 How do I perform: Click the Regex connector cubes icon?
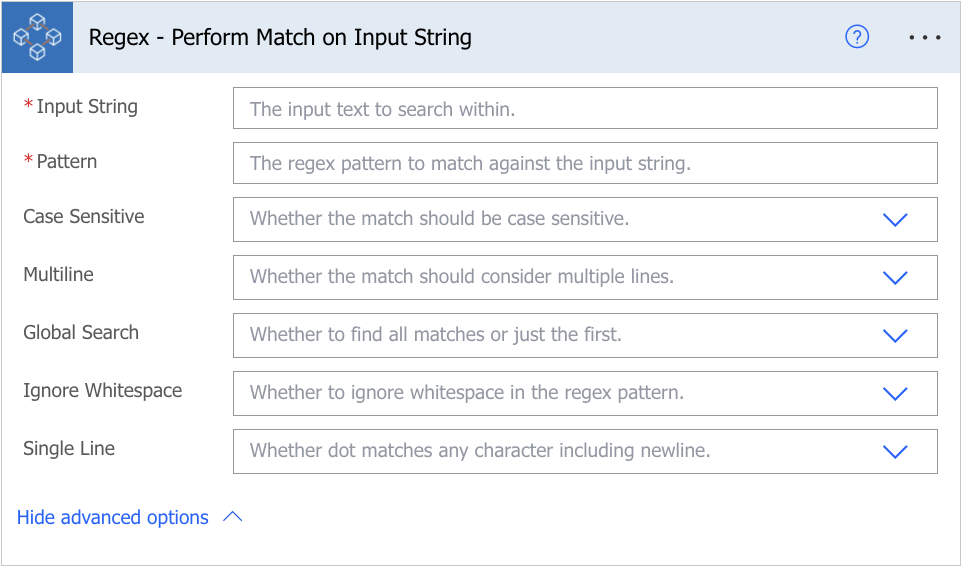[37, 37]
